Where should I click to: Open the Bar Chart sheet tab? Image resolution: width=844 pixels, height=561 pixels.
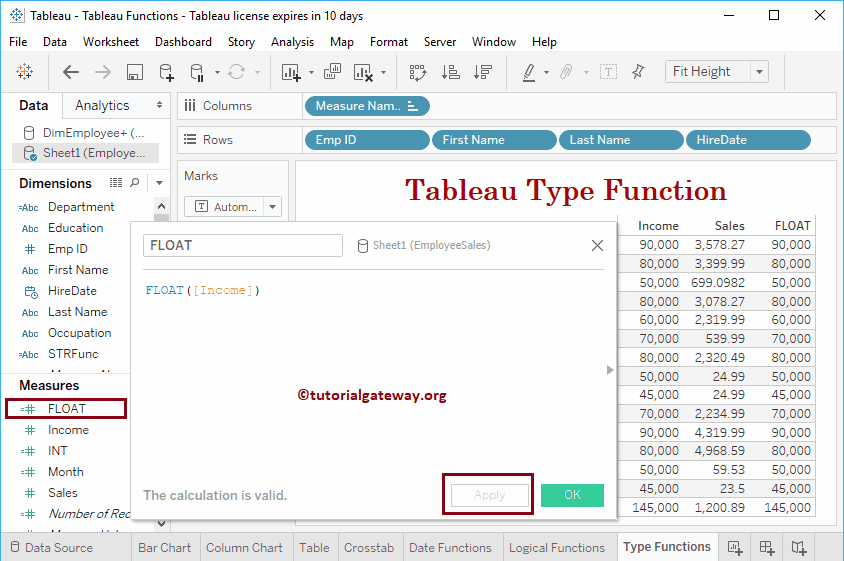(x=165, y=548)
